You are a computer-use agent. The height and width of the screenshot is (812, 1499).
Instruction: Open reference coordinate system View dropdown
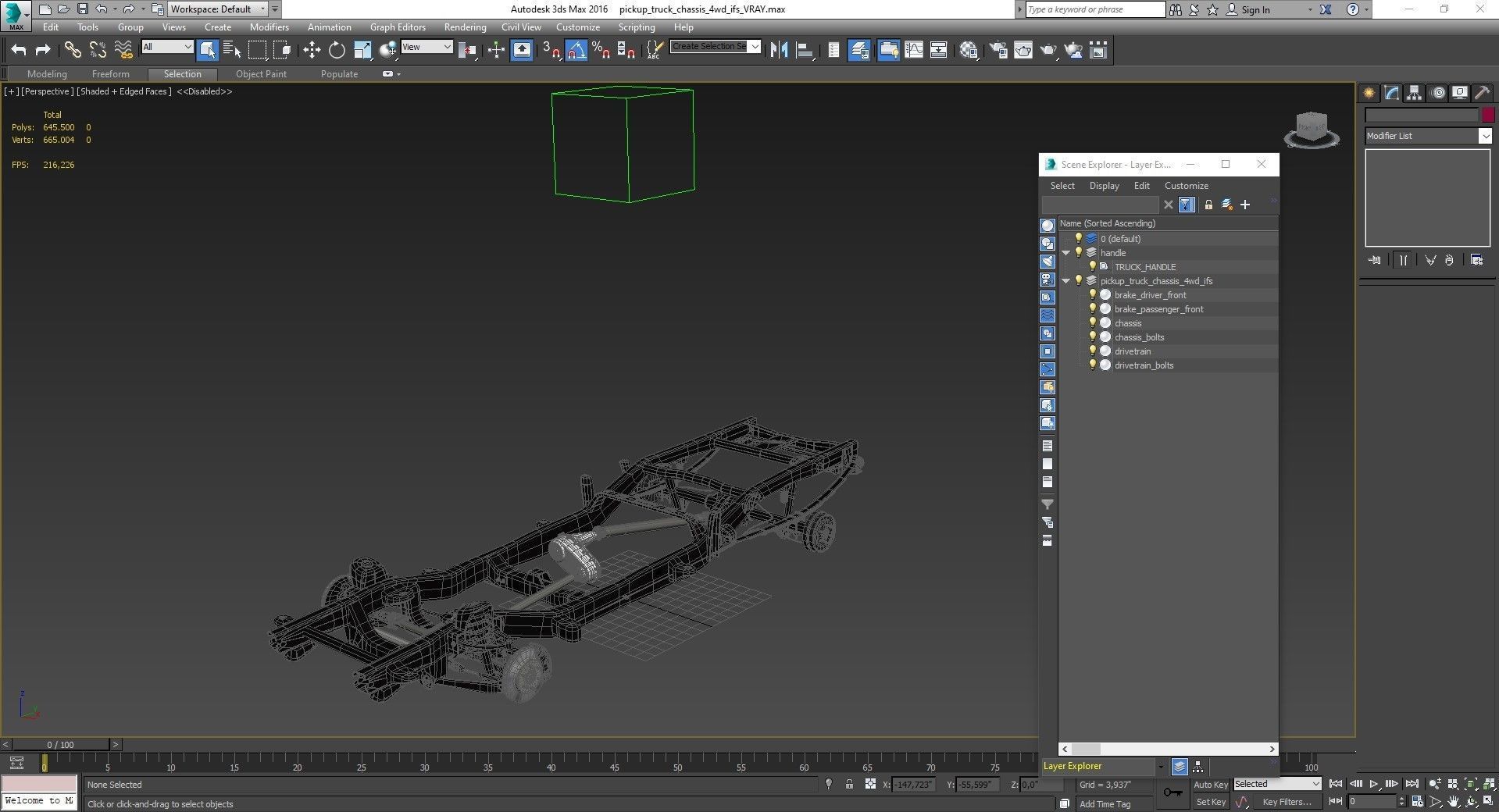click(427, 47)
